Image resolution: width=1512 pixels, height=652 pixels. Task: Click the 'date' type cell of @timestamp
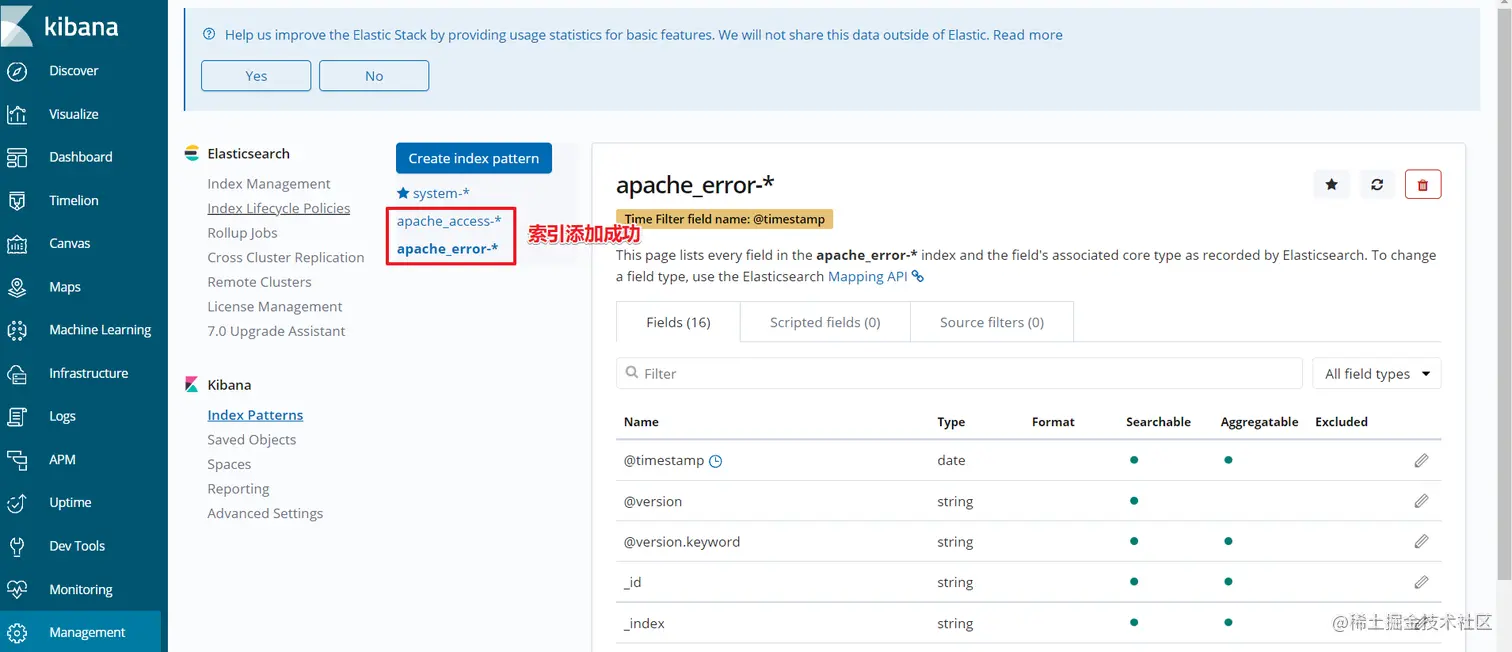click(951, 461)
